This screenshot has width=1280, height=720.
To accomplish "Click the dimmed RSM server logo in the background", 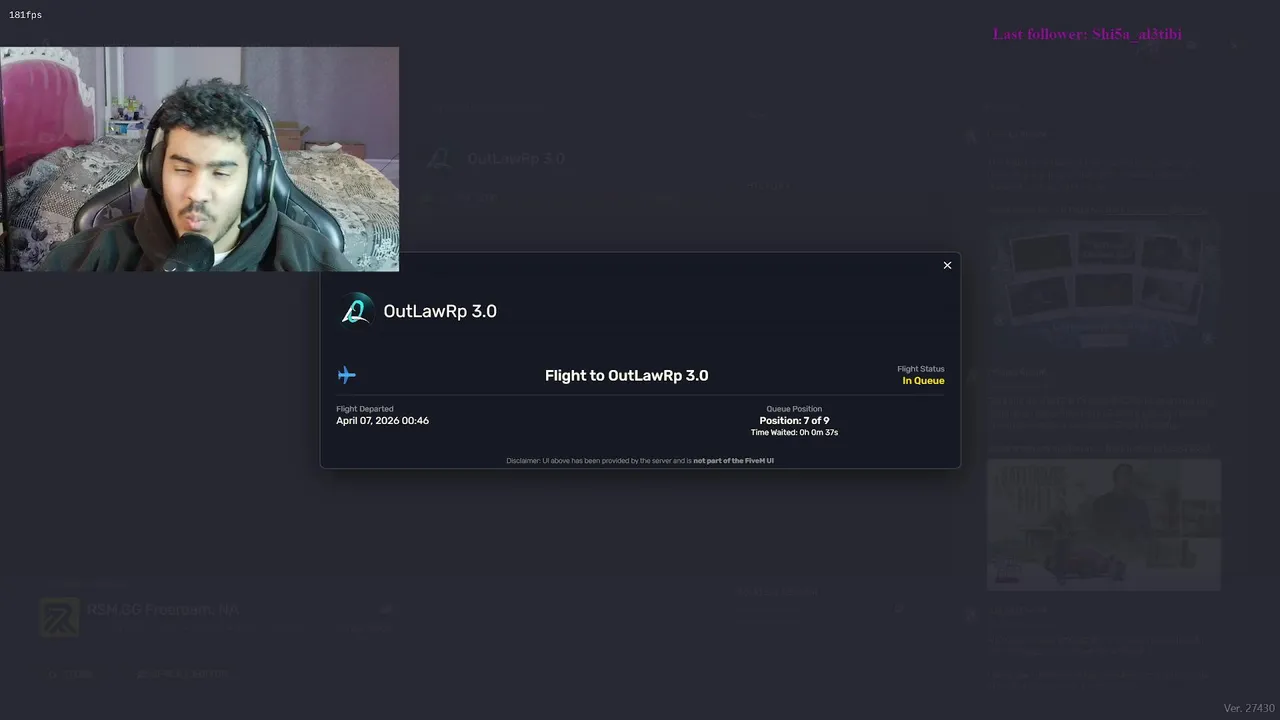I will pyautogui.click(x=59, y=617).
